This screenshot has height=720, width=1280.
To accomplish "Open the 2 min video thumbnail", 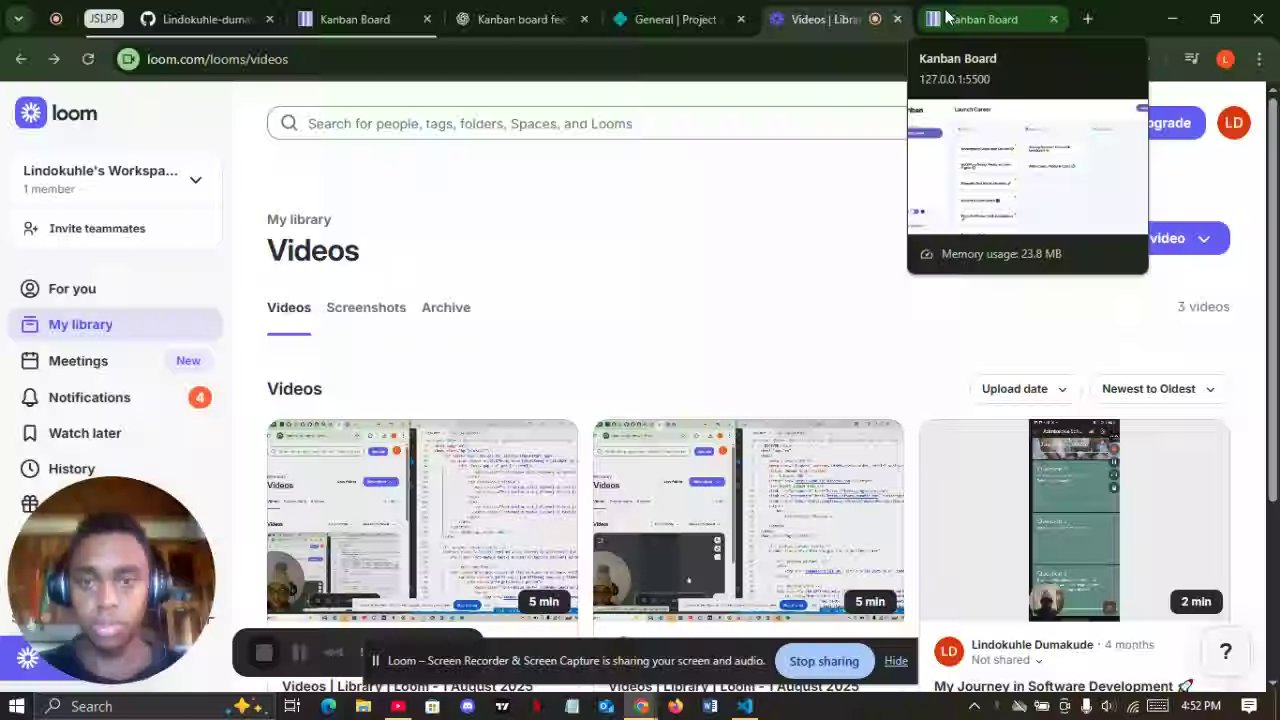I will click(1074, 520).
